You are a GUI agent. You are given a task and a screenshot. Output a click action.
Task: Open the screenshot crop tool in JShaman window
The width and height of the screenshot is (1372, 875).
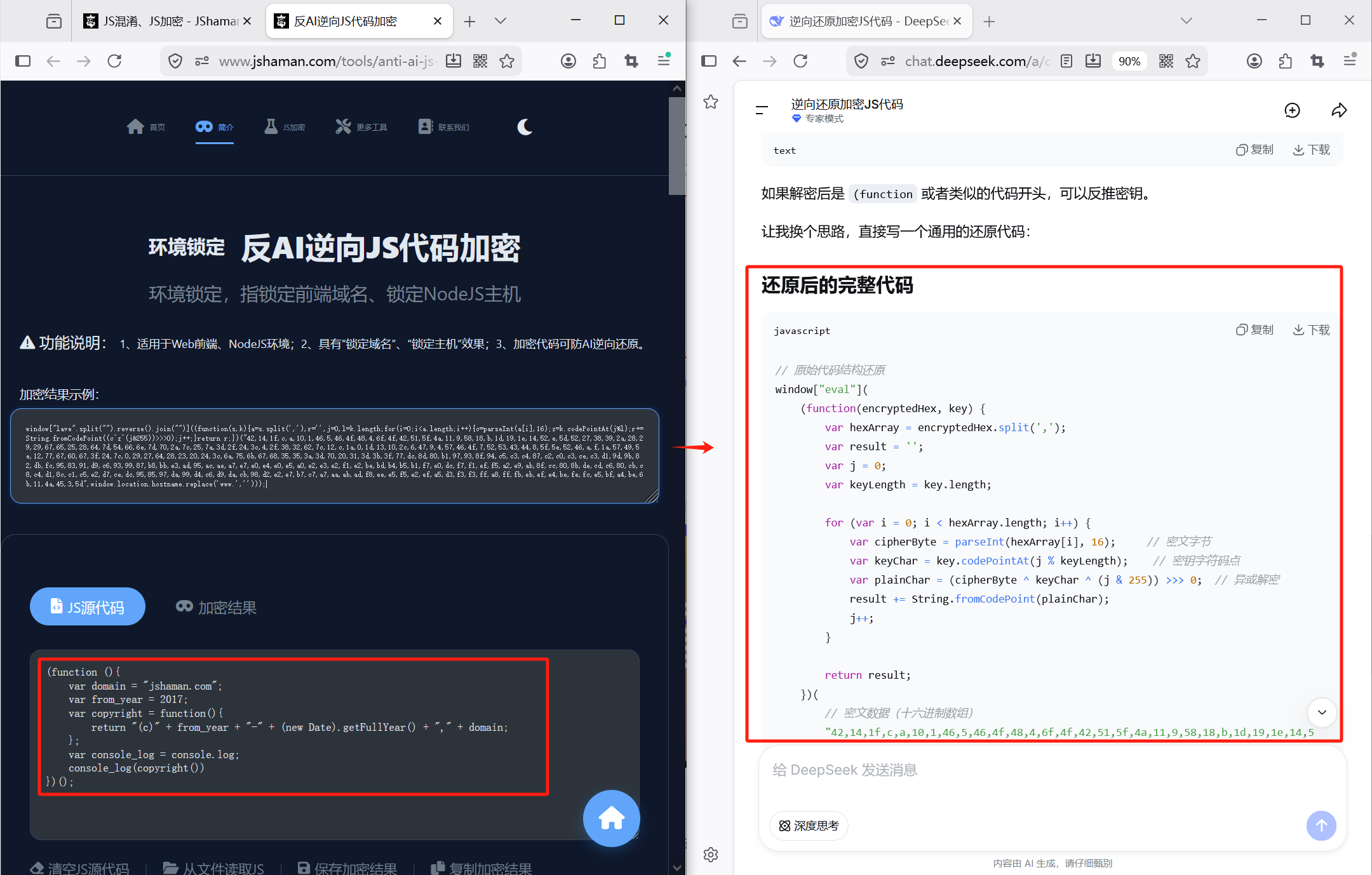(x=631, y=61)
